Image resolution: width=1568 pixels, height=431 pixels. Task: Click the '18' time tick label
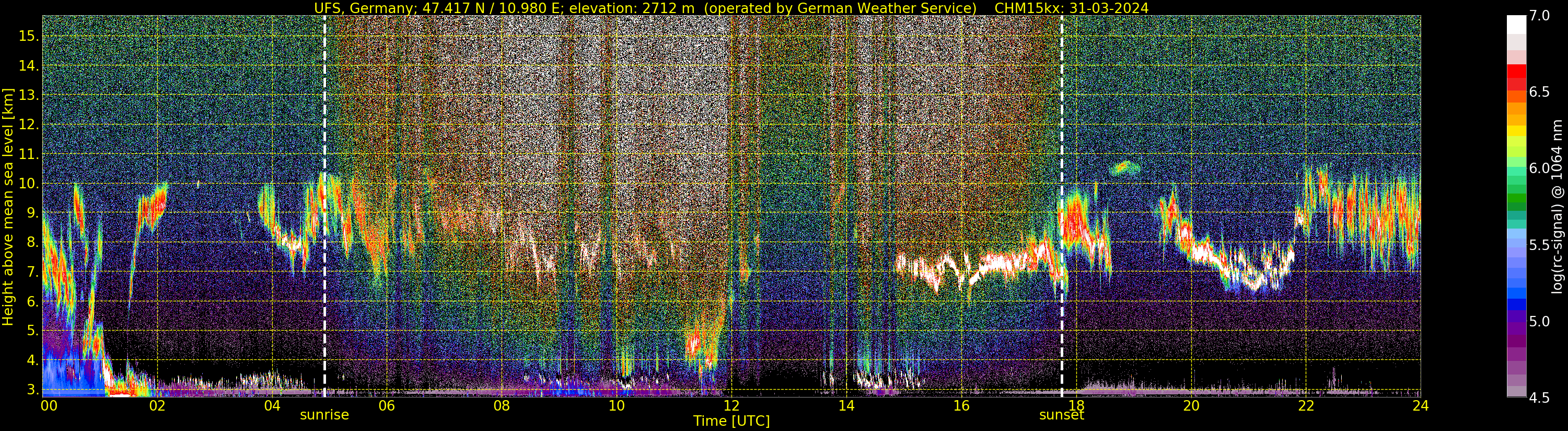click(x=1076, y=405)
